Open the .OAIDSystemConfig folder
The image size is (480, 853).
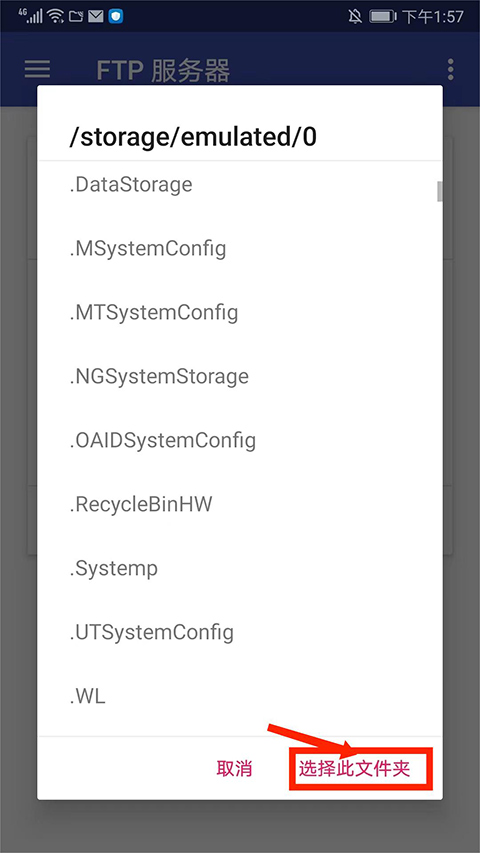(239, 440)
